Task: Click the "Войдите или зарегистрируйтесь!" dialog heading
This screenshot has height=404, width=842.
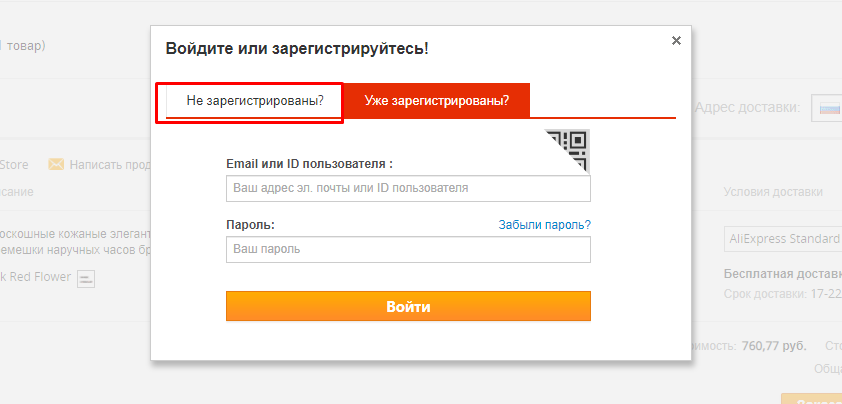Action: [296, 48]
